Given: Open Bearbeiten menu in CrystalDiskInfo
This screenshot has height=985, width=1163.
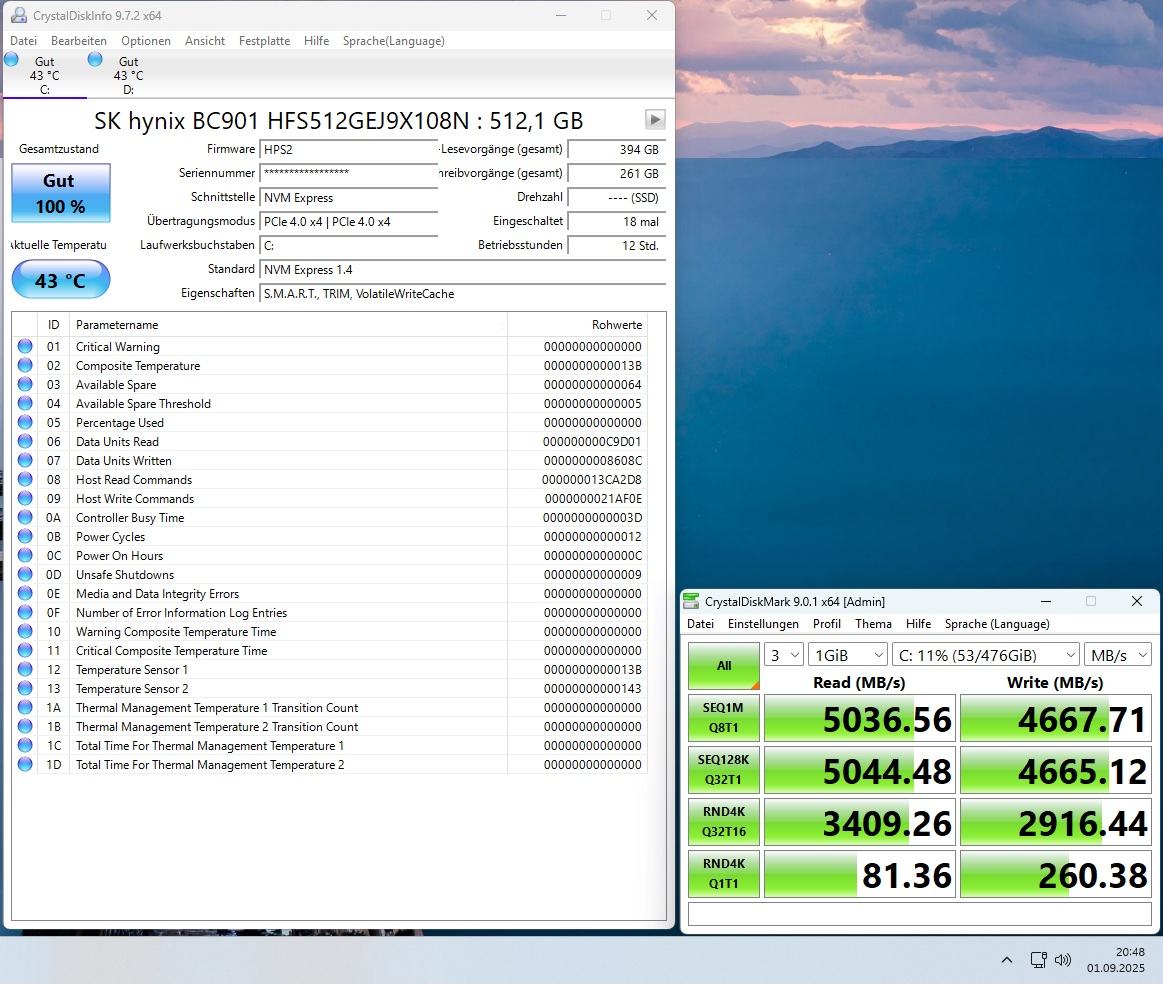Looking at the screenshot, I should (x=79, y=41).
